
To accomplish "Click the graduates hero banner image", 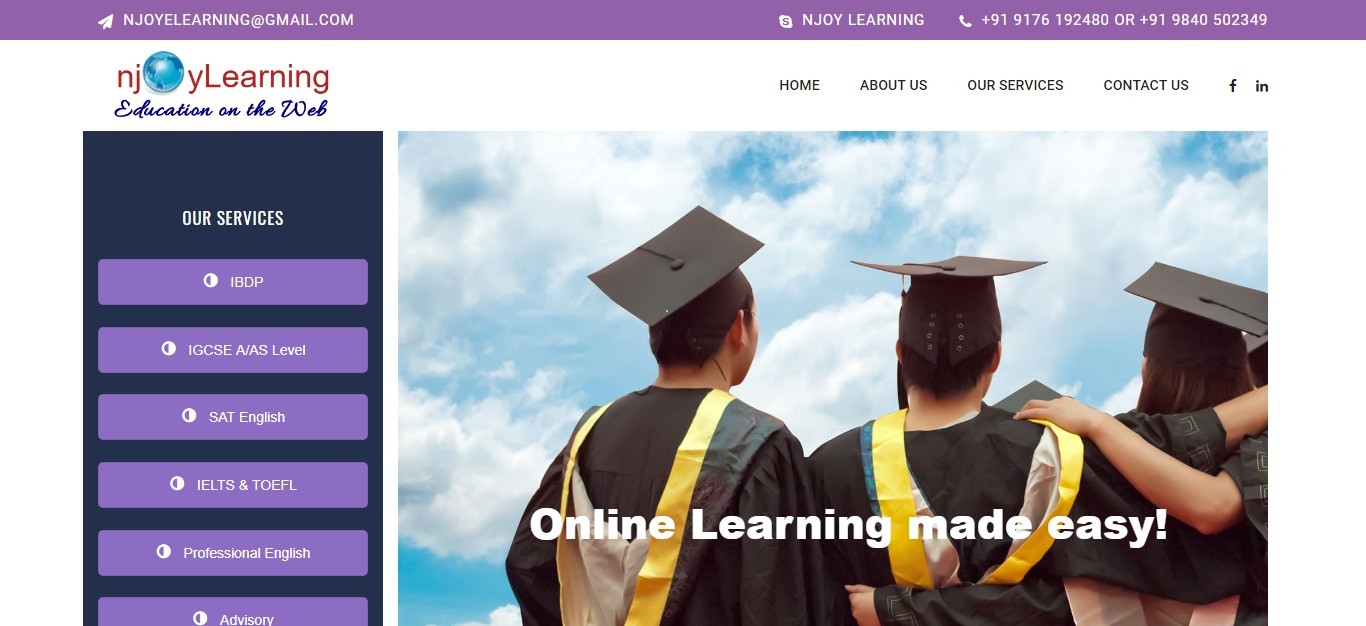I will tap(833, 378).
